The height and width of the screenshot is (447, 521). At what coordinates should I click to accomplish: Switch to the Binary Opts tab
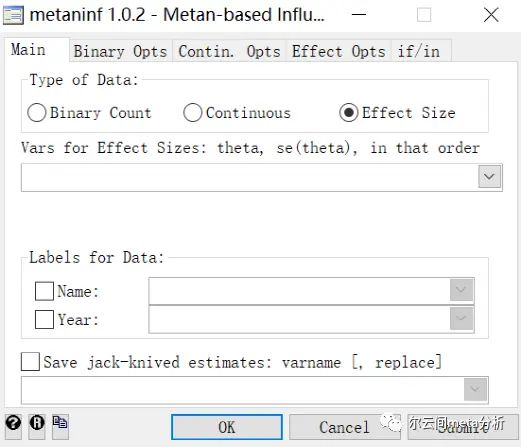120,51
